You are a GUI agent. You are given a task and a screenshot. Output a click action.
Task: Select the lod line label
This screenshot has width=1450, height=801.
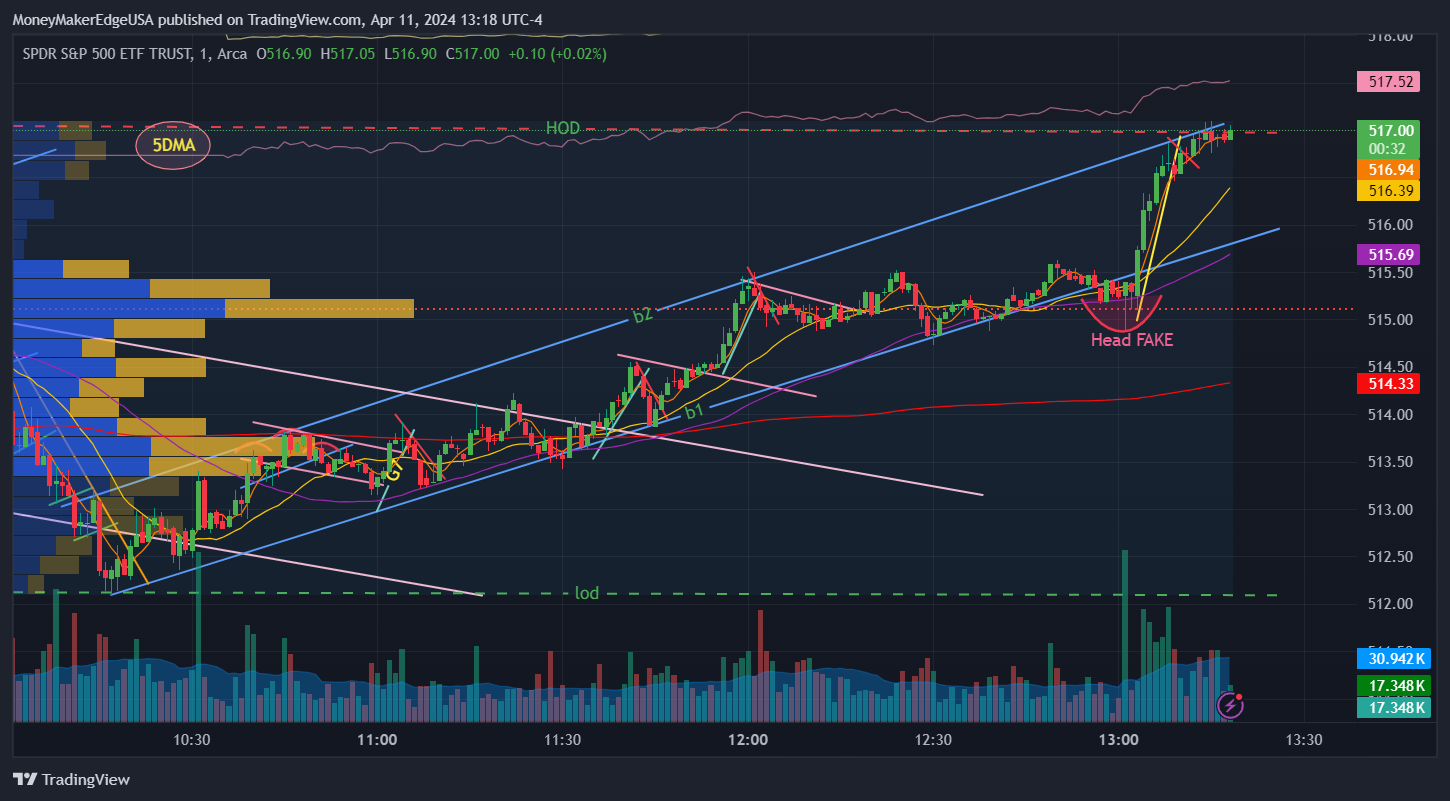pos(587,593)
